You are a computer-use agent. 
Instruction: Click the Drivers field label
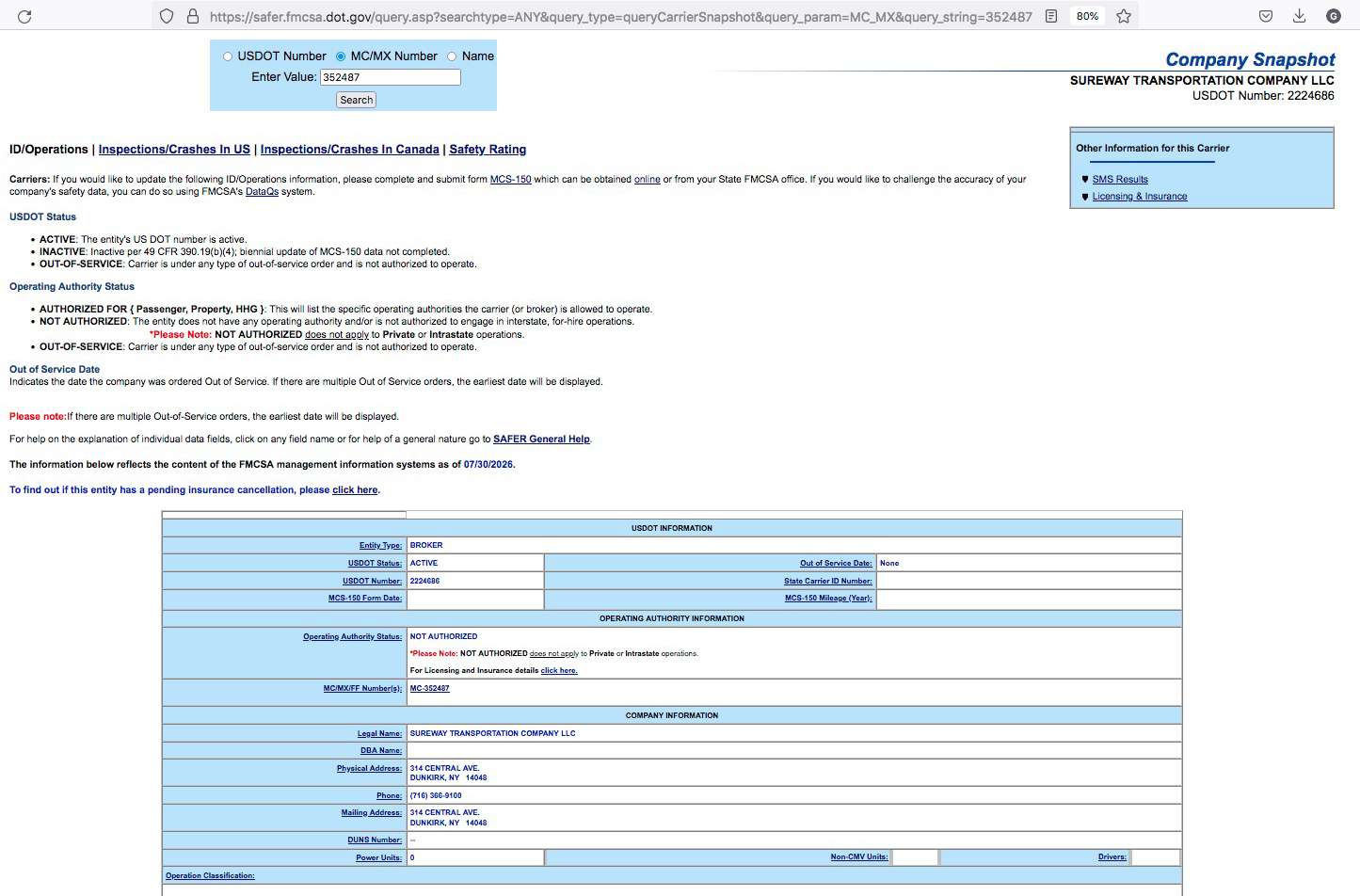tap(1112, 857)
